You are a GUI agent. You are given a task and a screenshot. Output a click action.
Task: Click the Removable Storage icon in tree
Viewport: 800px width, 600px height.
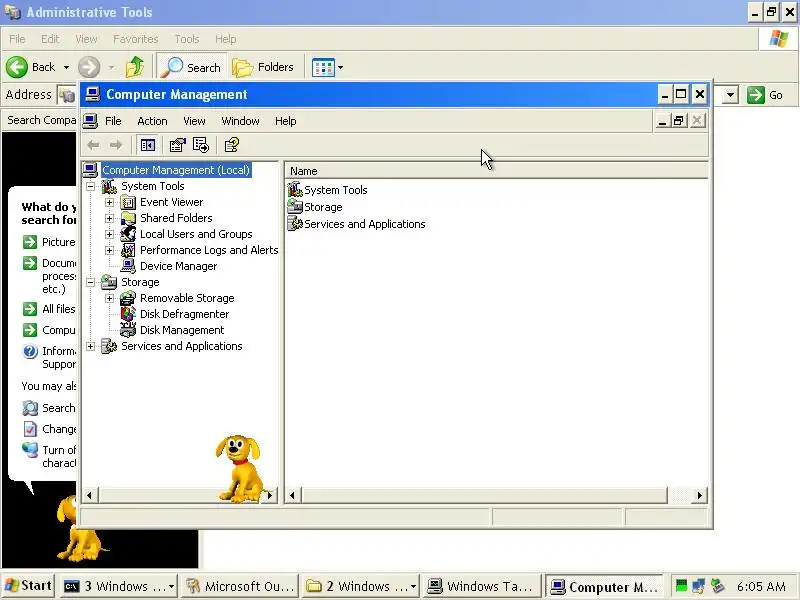point(128,298)
